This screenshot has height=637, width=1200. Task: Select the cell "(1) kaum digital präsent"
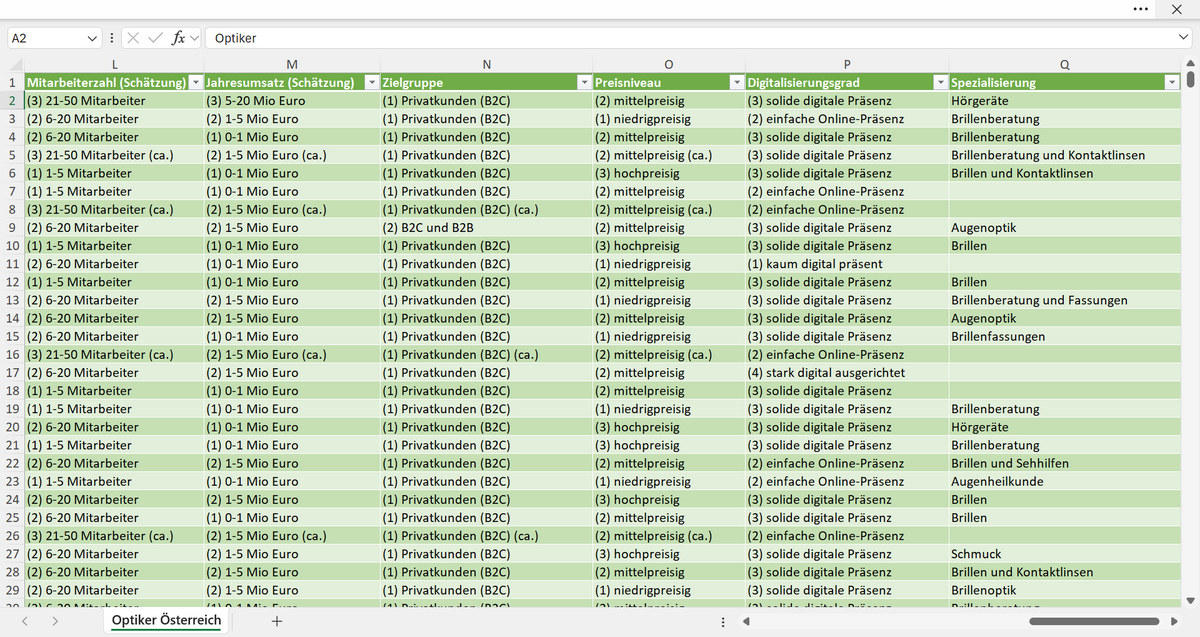pyautogui.click(x=847, y=264)
